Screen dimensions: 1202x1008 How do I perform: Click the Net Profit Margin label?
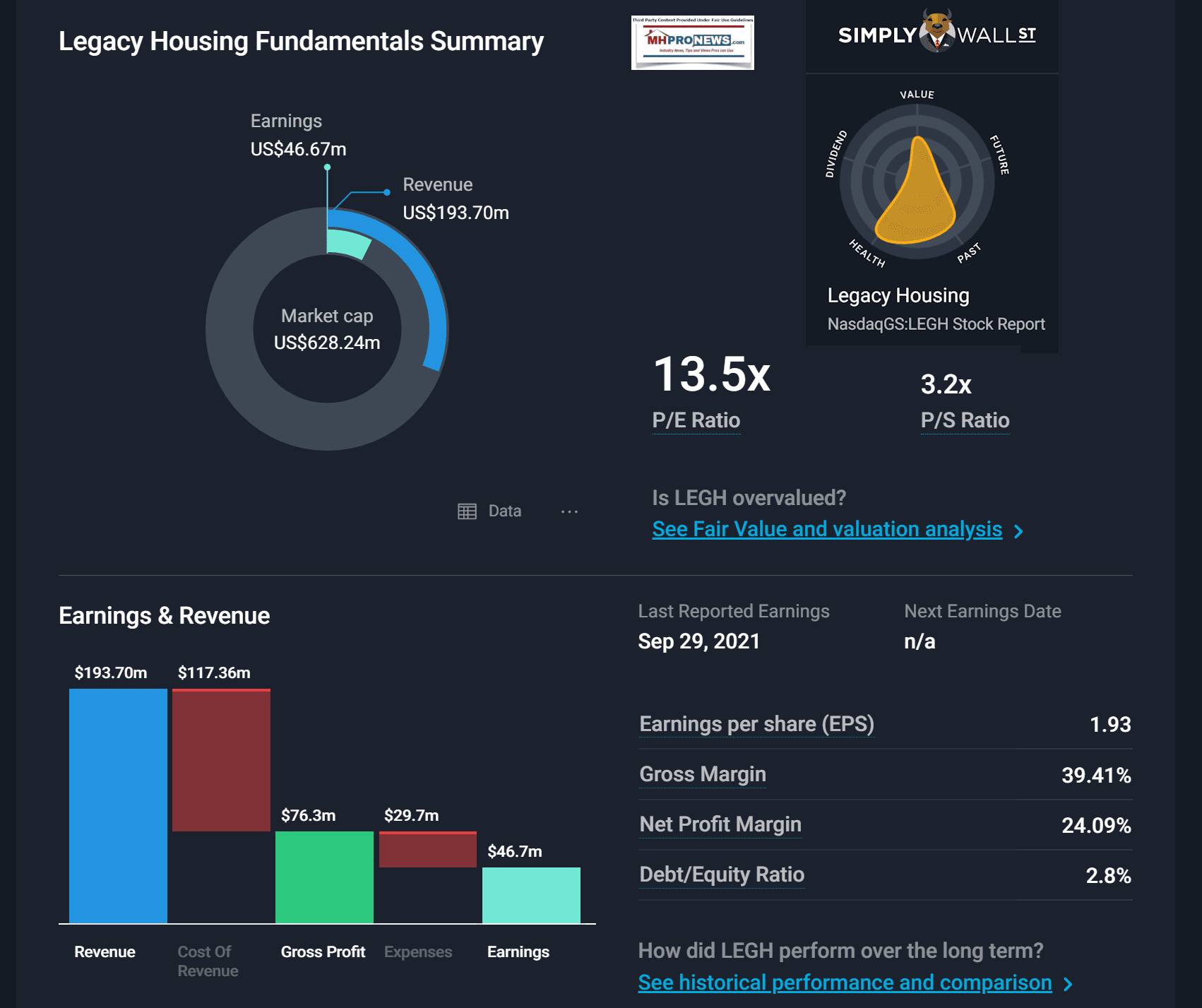[x=720, y=824]
